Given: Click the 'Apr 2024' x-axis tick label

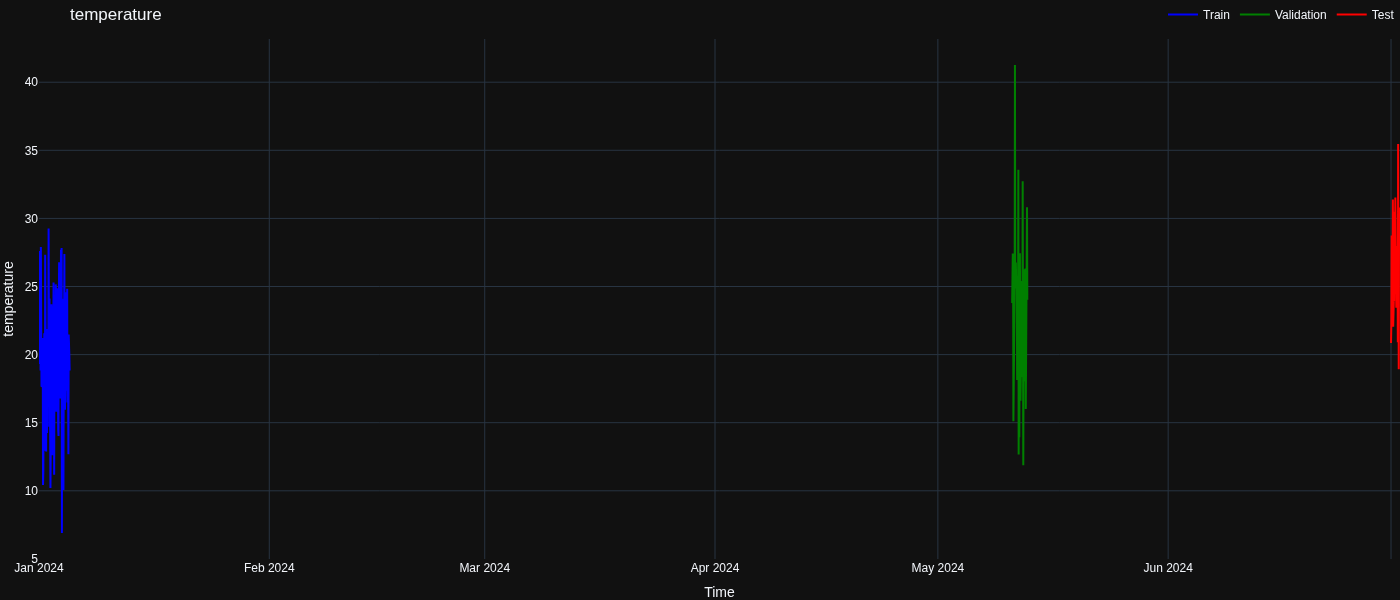Looking at the screenshot, I should tap(715, 568).
